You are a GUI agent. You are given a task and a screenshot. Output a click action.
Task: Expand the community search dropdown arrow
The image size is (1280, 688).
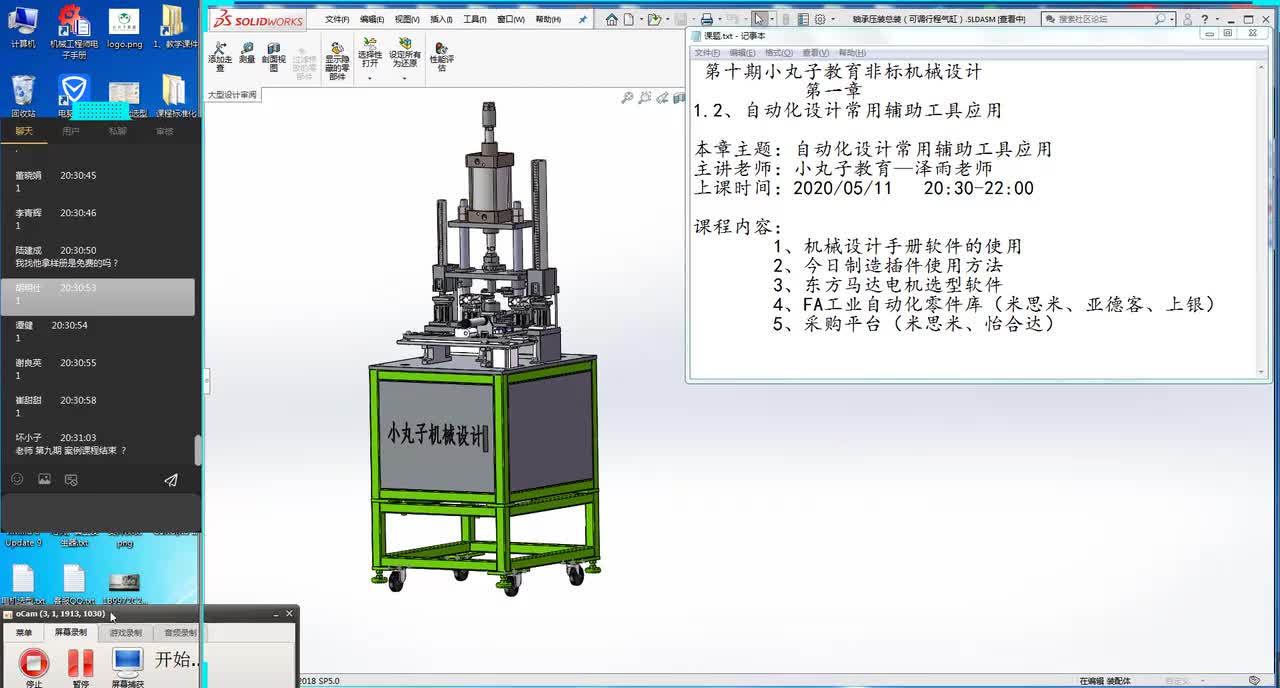click(x=1171, y=19)
